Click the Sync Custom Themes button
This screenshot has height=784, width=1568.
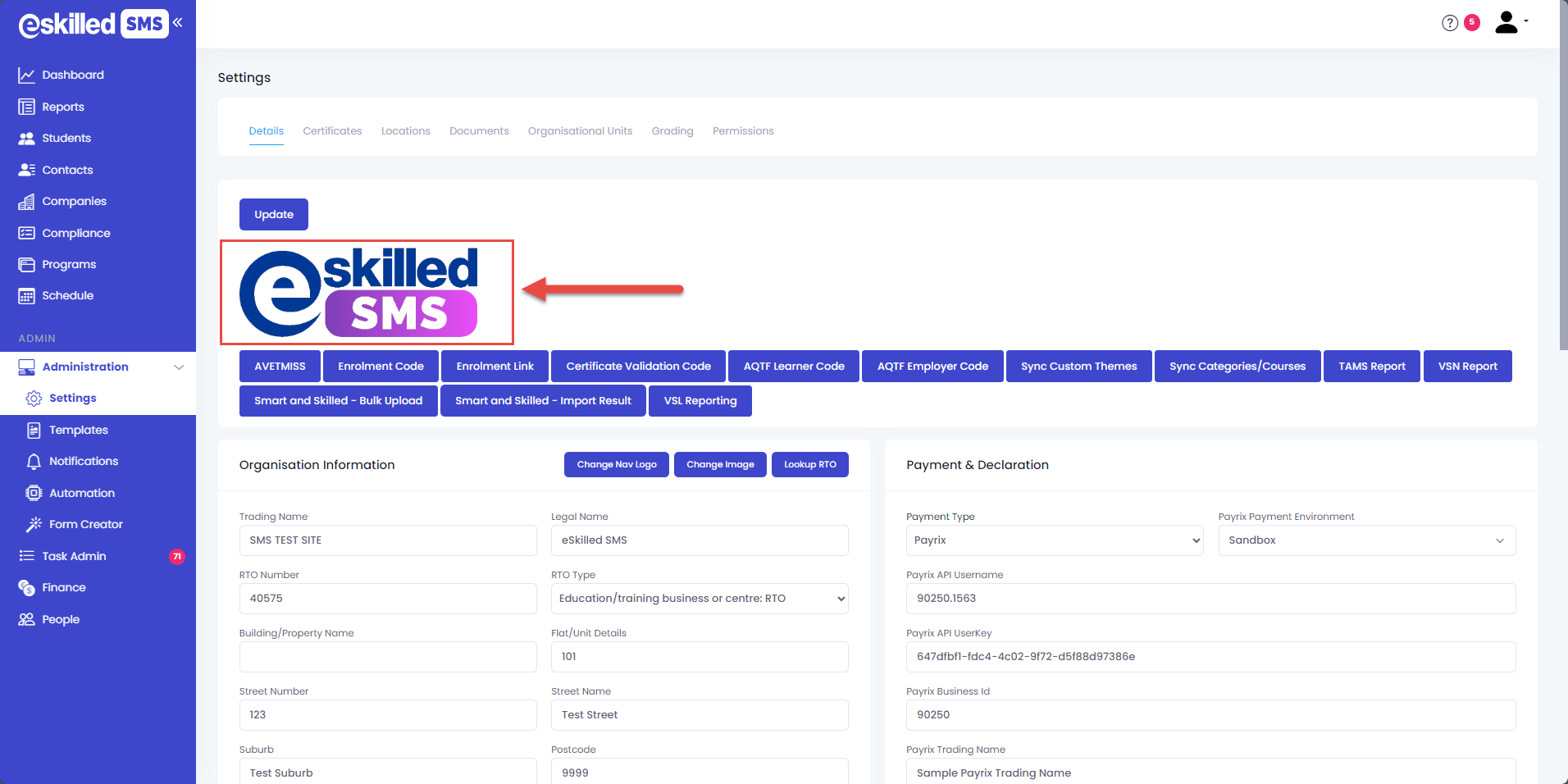click(x=1078, y=367)
